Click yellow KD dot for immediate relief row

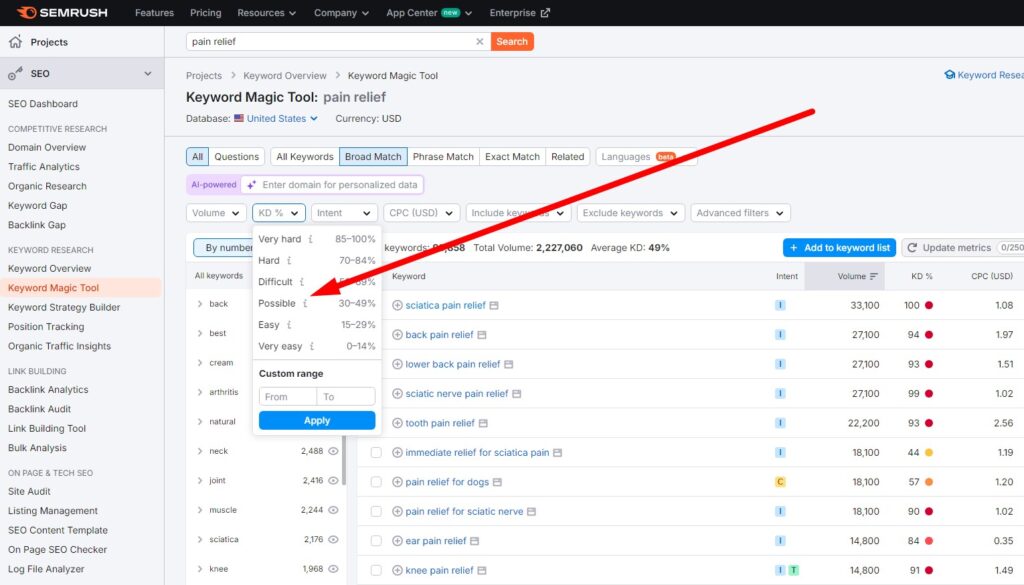coord(929,452)
